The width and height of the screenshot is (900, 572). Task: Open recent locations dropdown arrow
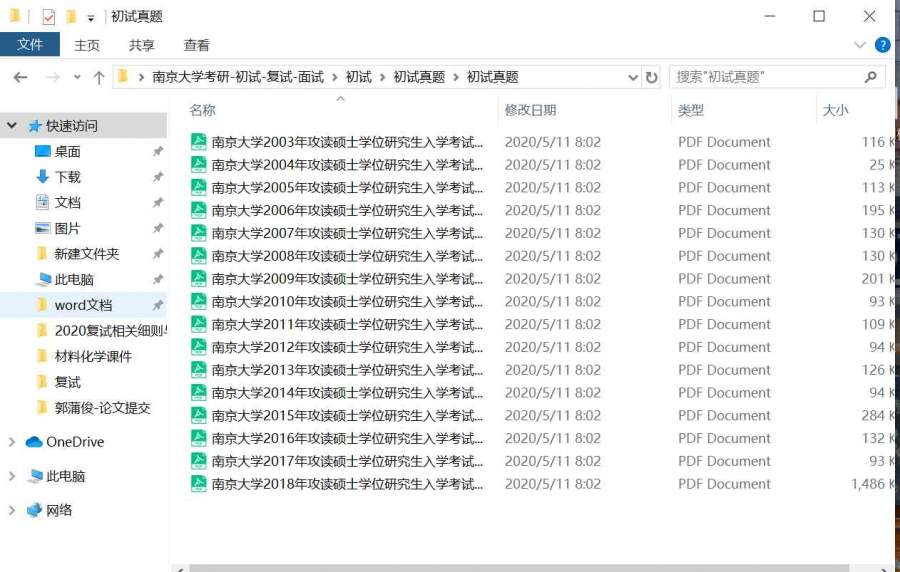click(77, 77)
